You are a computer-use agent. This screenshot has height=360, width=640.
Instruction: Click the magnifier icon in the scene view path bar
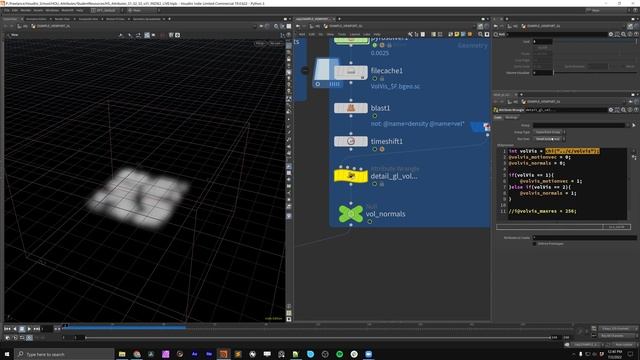(276, 26)
